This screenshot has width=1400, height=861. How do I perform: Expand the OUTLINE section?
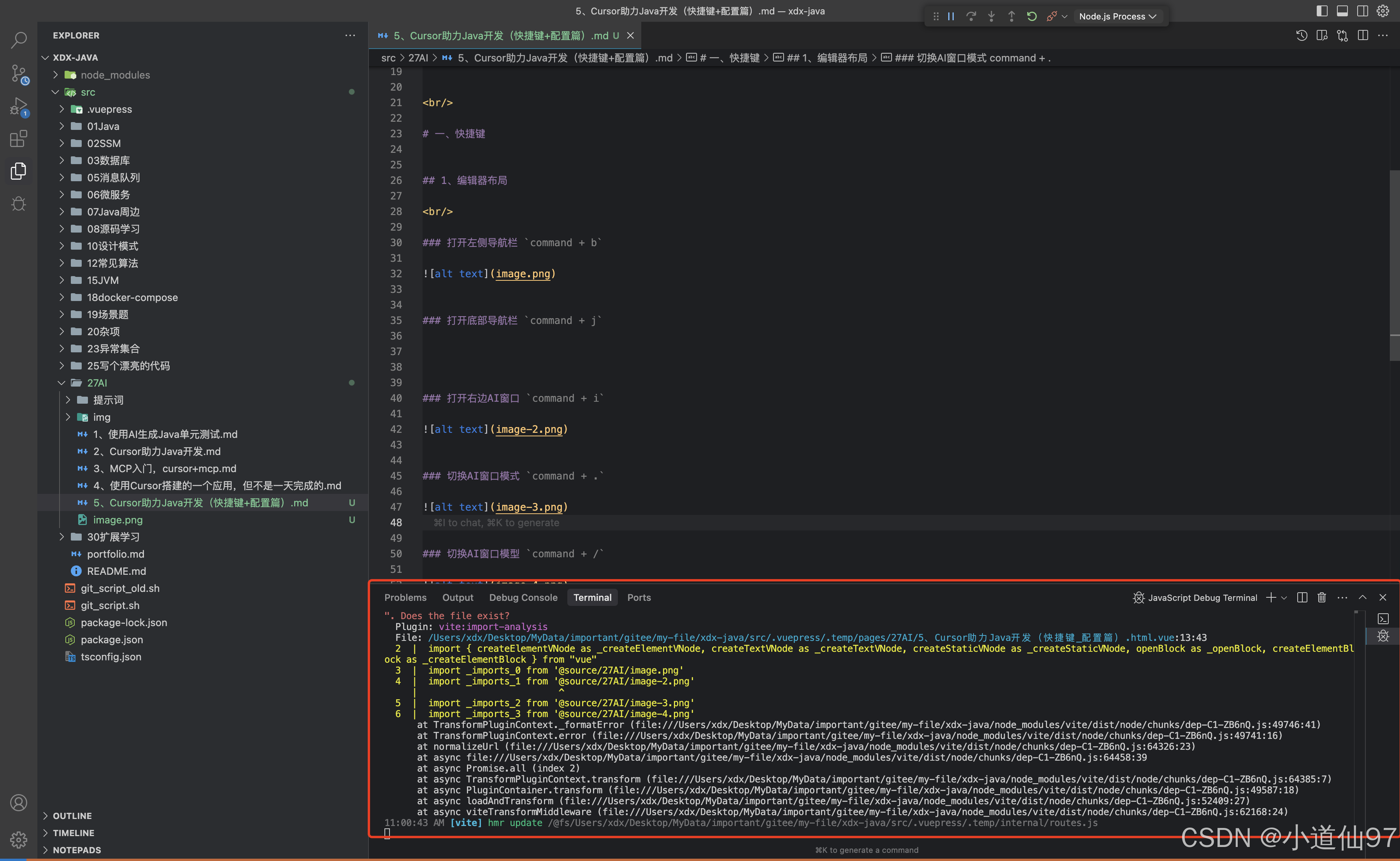[x=72, y=815]
